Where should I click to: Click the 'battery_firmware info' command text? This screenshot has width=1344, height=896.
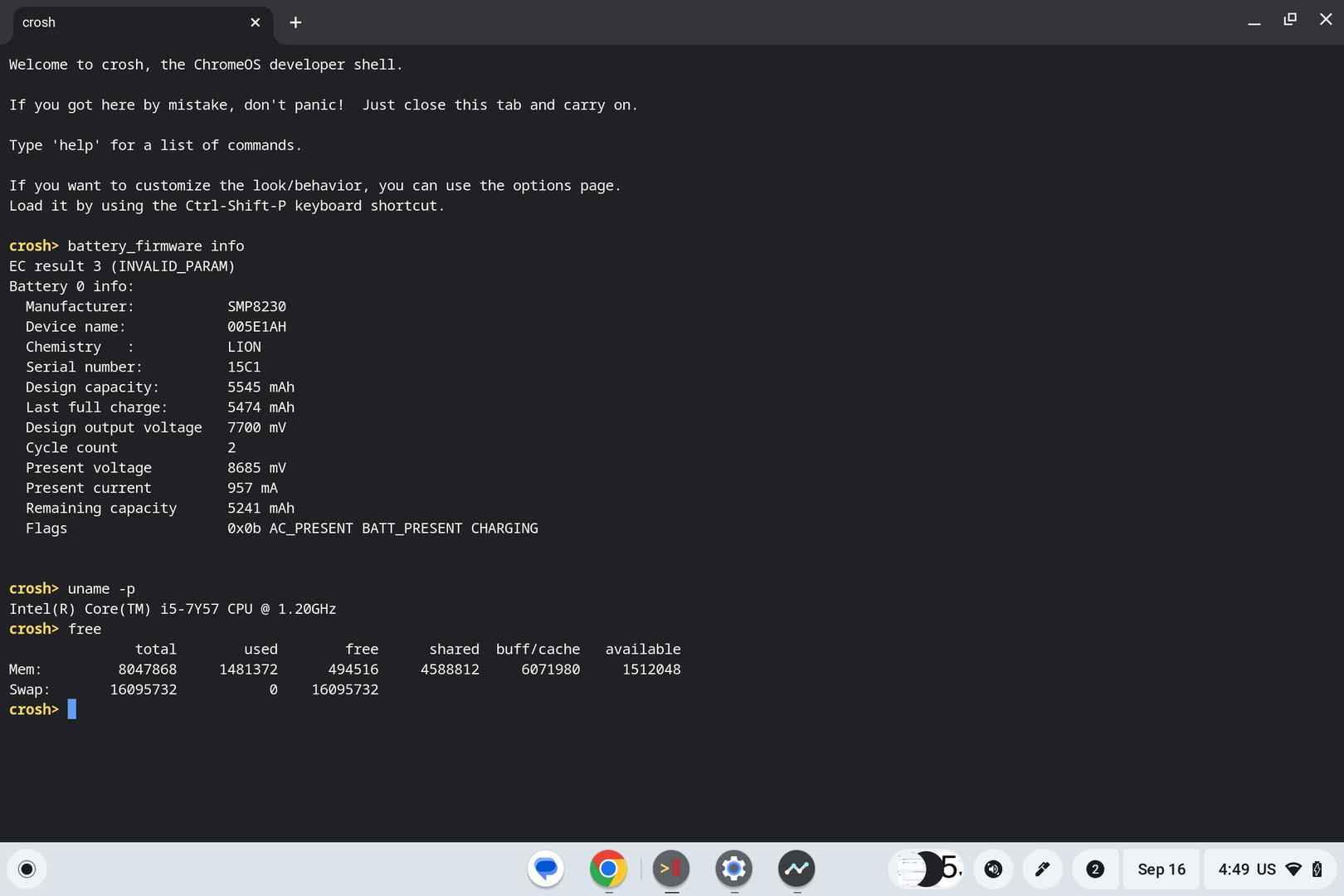point(156,246)
